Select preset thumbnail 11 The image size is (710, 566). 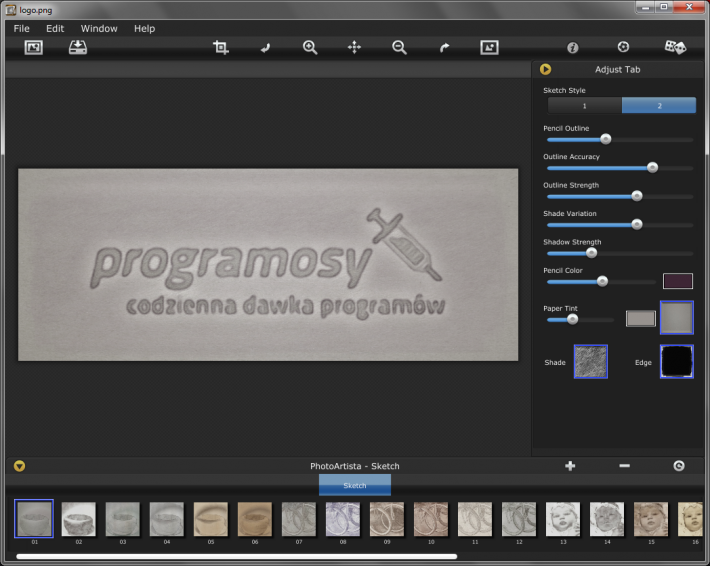[x=475, y=519]
